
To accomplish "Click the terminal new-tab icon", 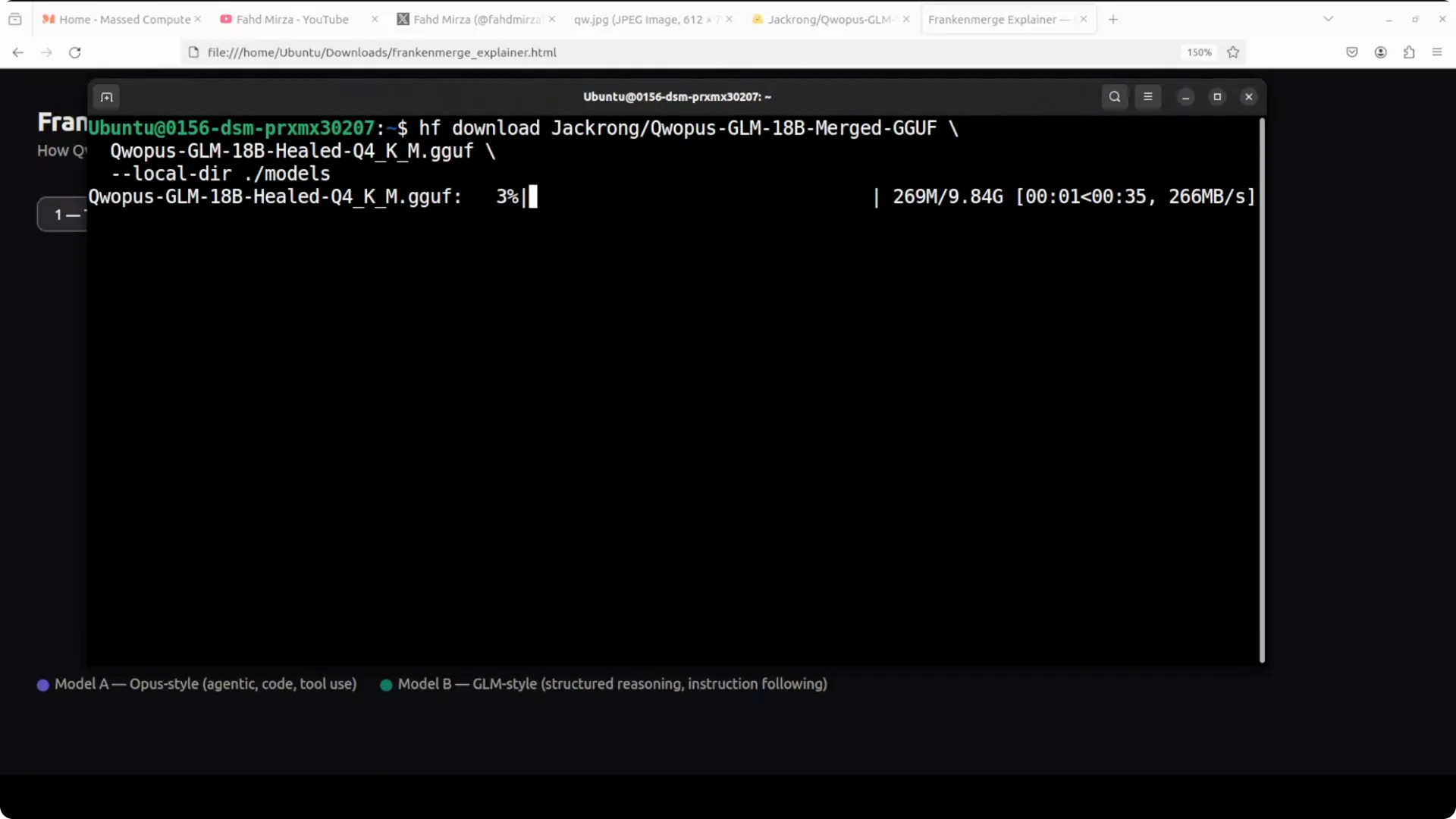I will [x=107, y=97].
